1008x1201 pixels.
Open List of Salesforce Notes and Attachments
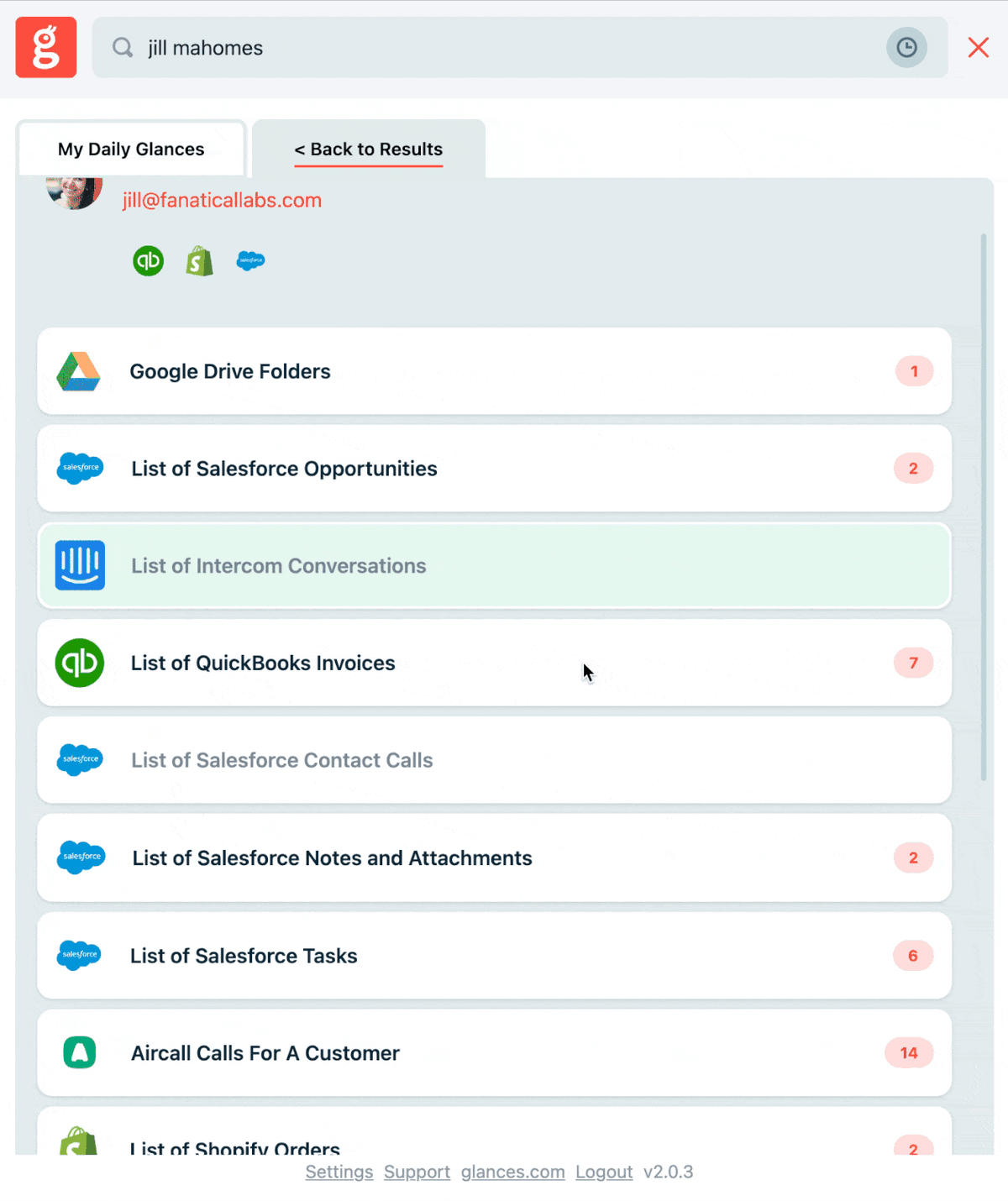coord(494,857)
